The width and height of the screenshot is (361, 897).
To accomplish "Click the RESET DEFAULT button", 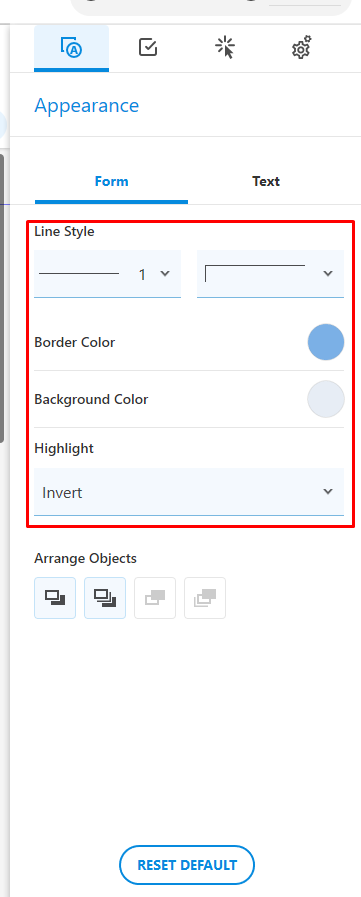I will (x=187, y=864).
